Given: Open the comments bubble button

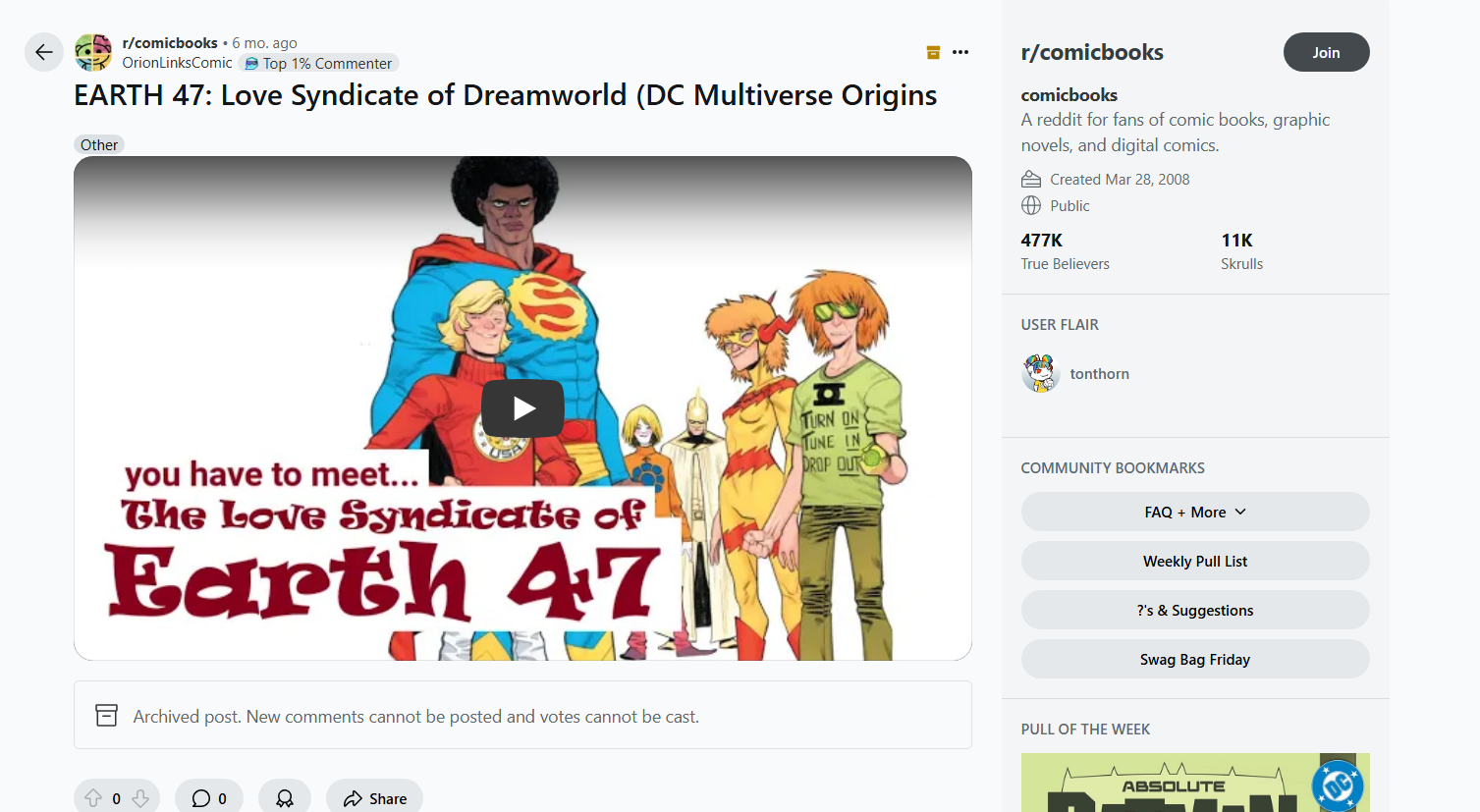Looking at the screenshot, I should [x=208, y=798].
